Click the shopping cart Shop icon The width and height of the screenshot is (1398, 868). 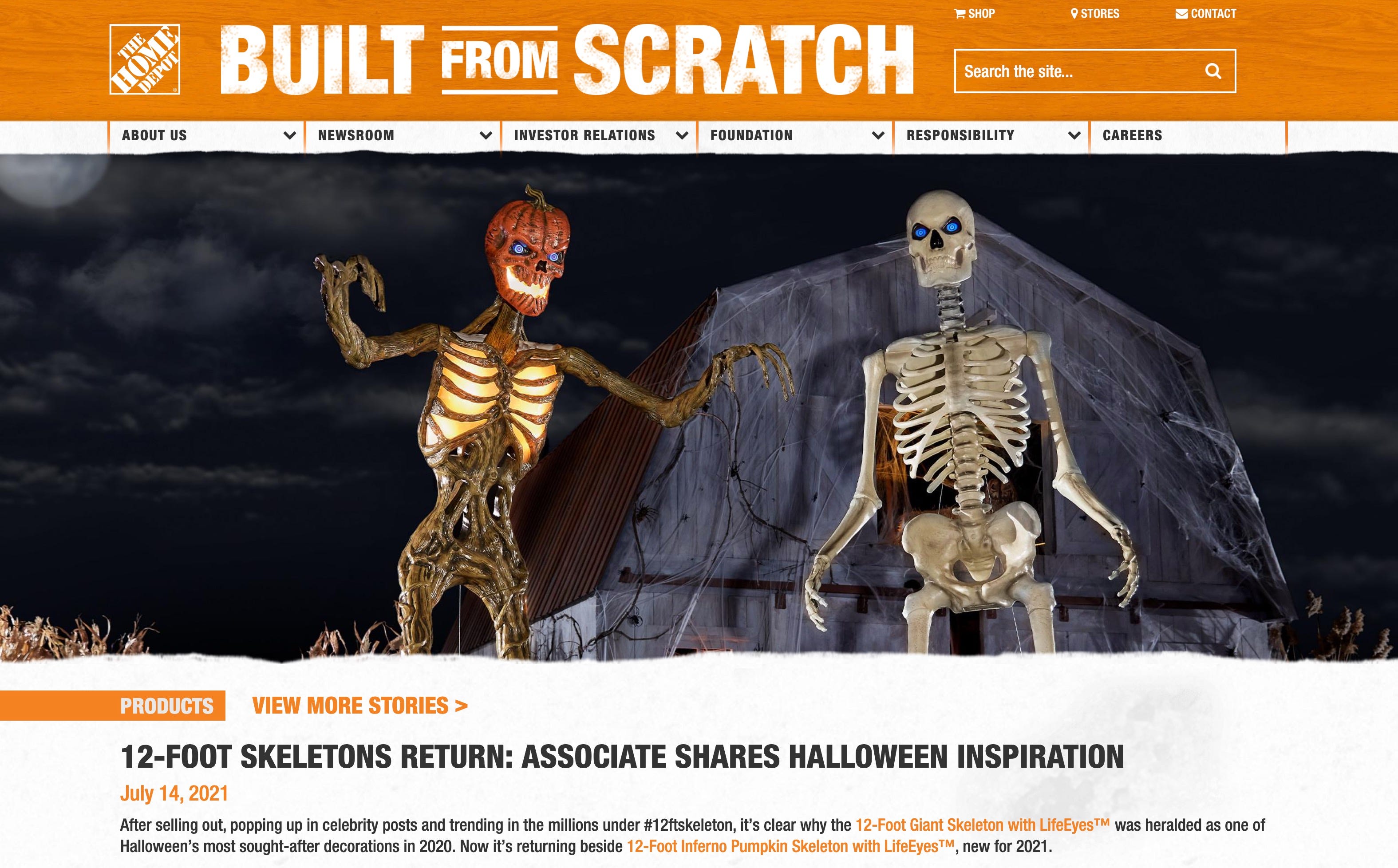coord(960,14)
